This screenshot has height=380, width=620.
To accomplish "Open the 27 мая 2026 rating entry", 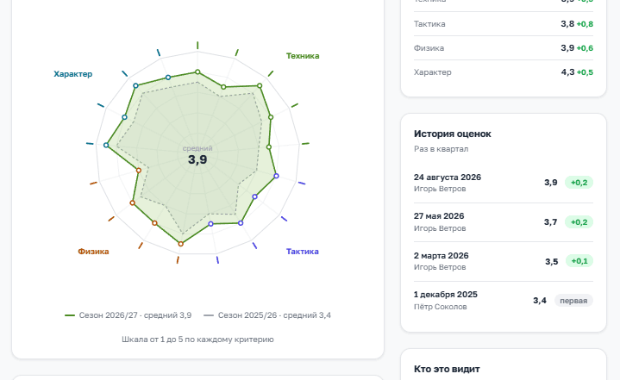I will coord(503,222).
